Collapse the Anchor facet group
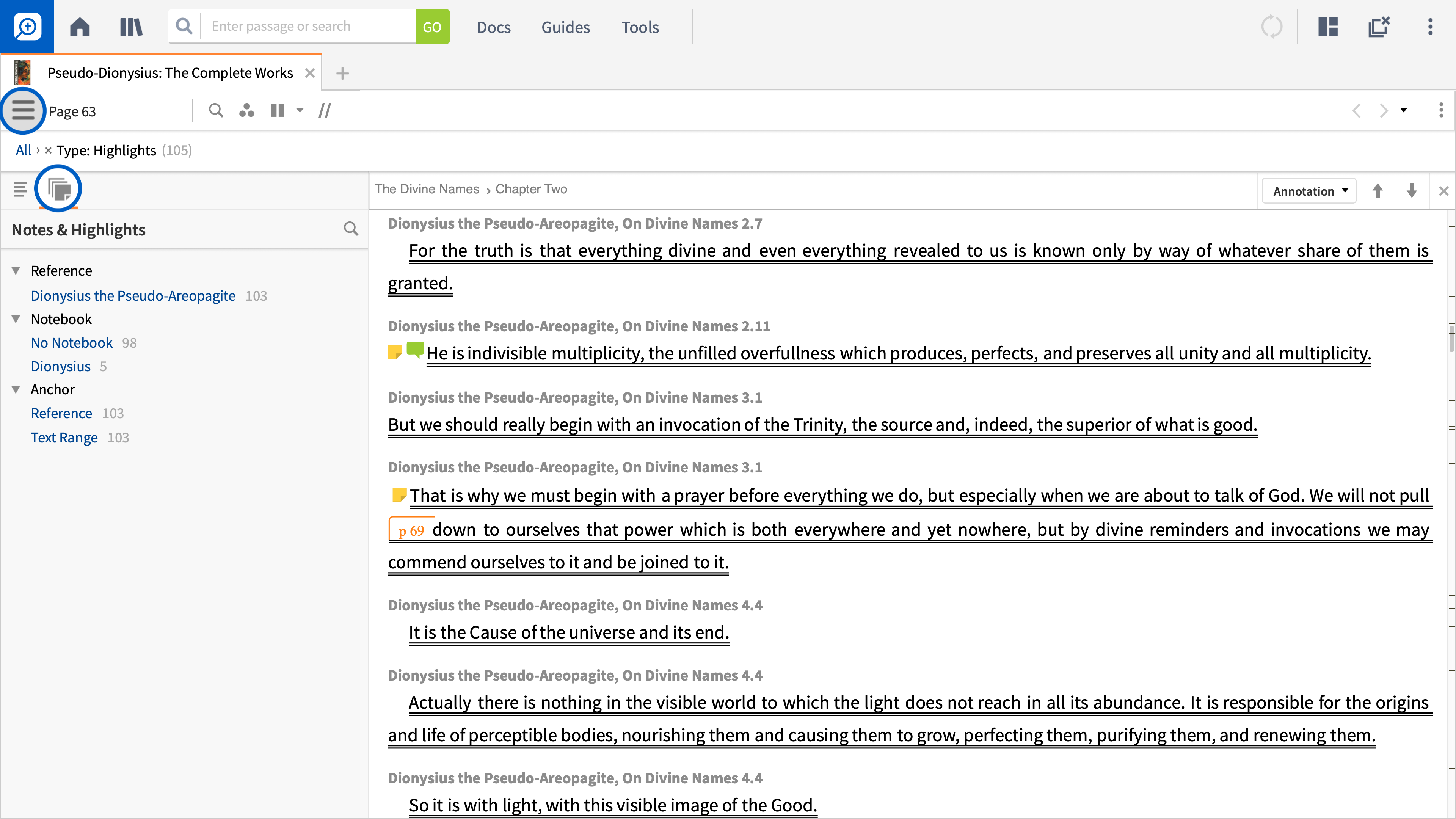The image size is (1456, 819). click(x=16, y=389)
